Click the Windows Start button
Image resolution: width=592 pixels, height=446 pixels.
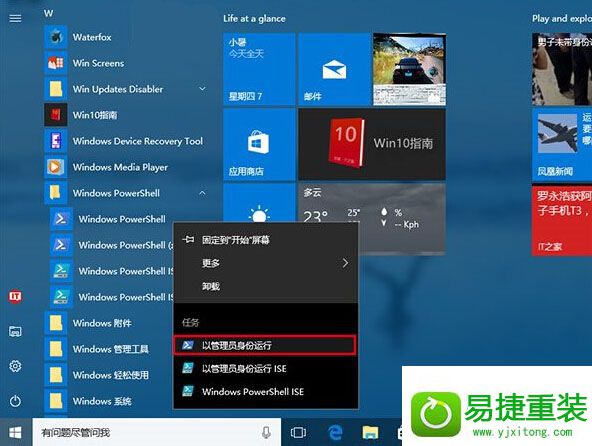pyautogui.click(x=15, y=432)
